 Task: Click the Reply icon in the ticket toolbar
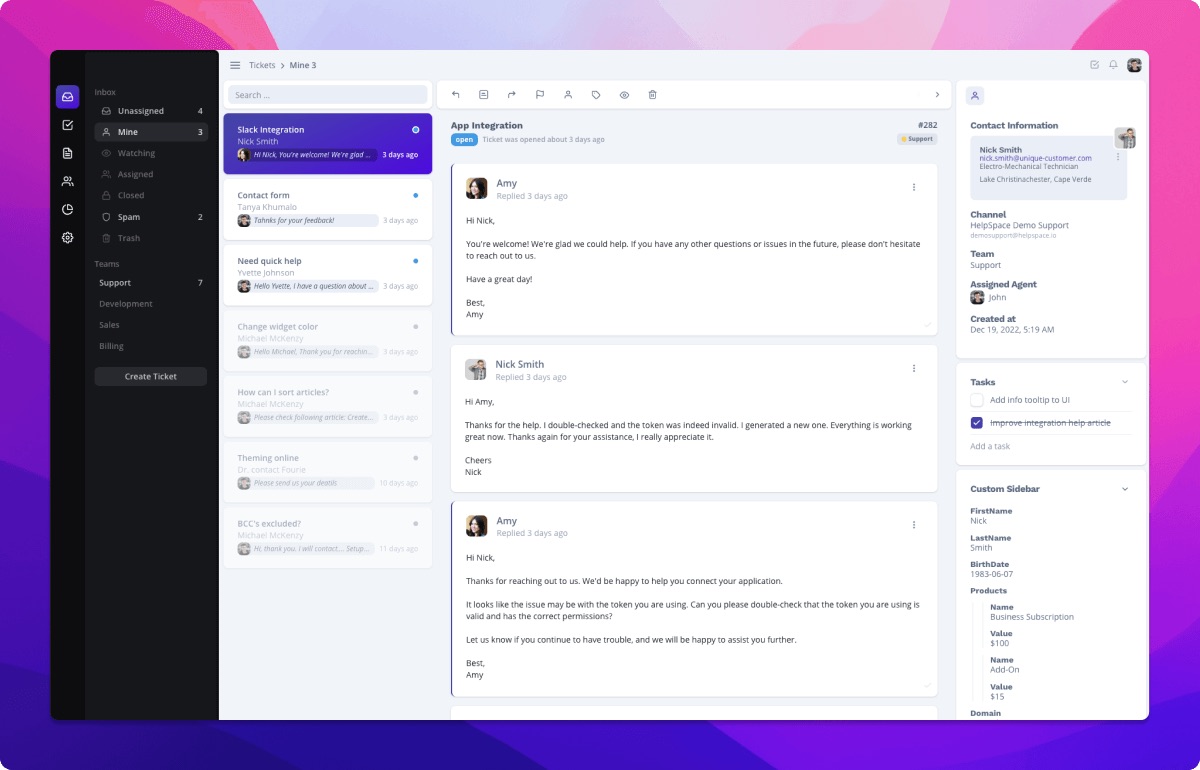pyautogui.click(x=455, y=94)
